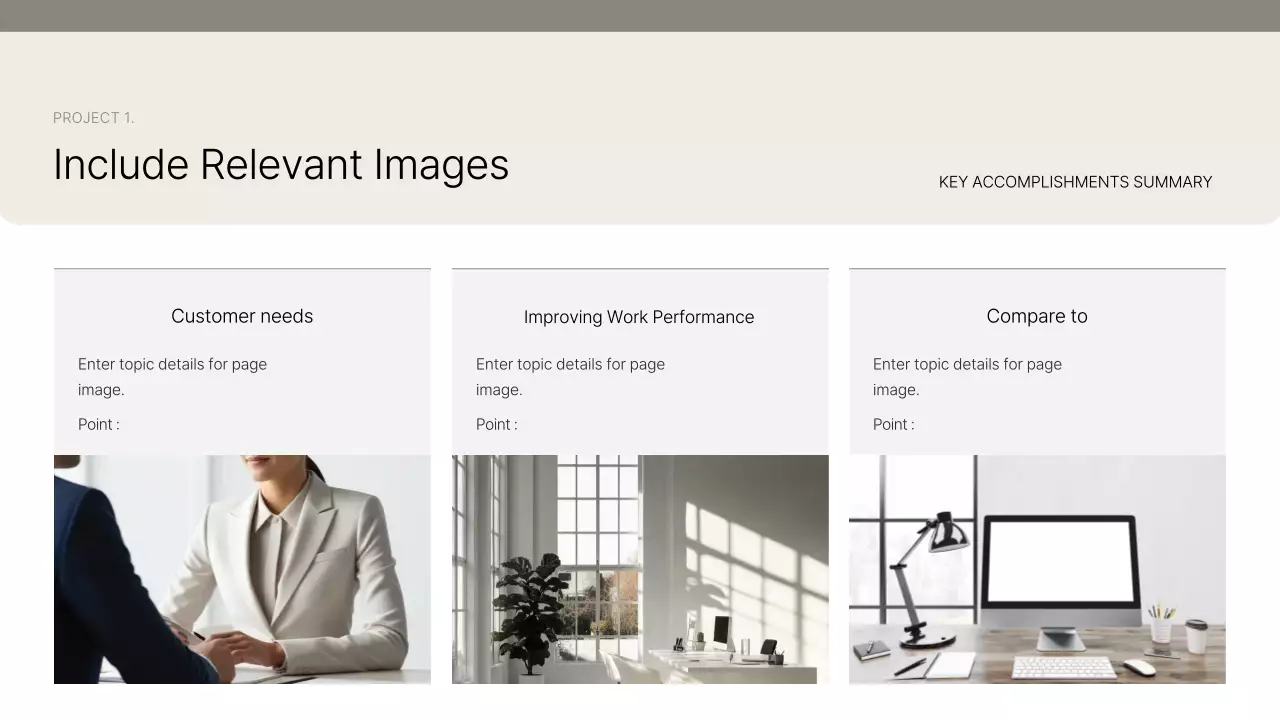Click the Compare to heading
Image resolution: width=1280 pixels, height=720 pixels.
point(1036,316)
